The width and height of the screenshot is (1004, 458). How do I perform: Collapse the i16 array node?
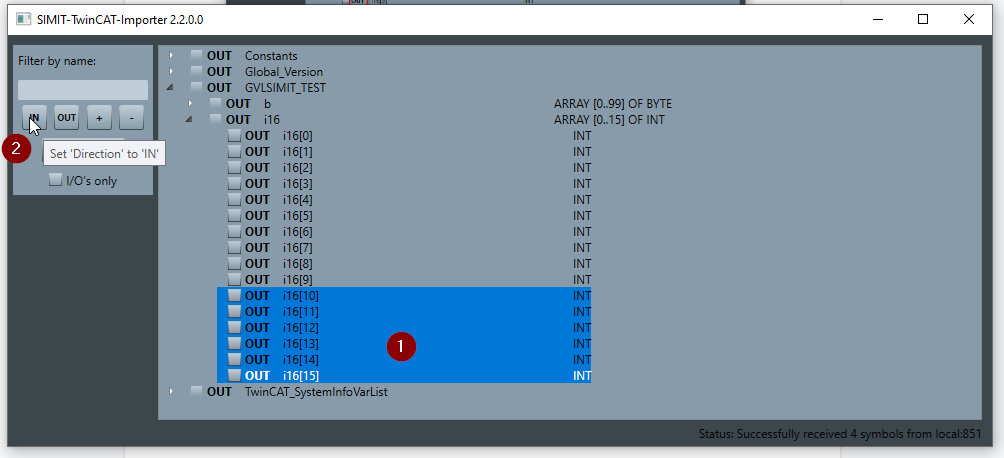[x=190, y=119]
